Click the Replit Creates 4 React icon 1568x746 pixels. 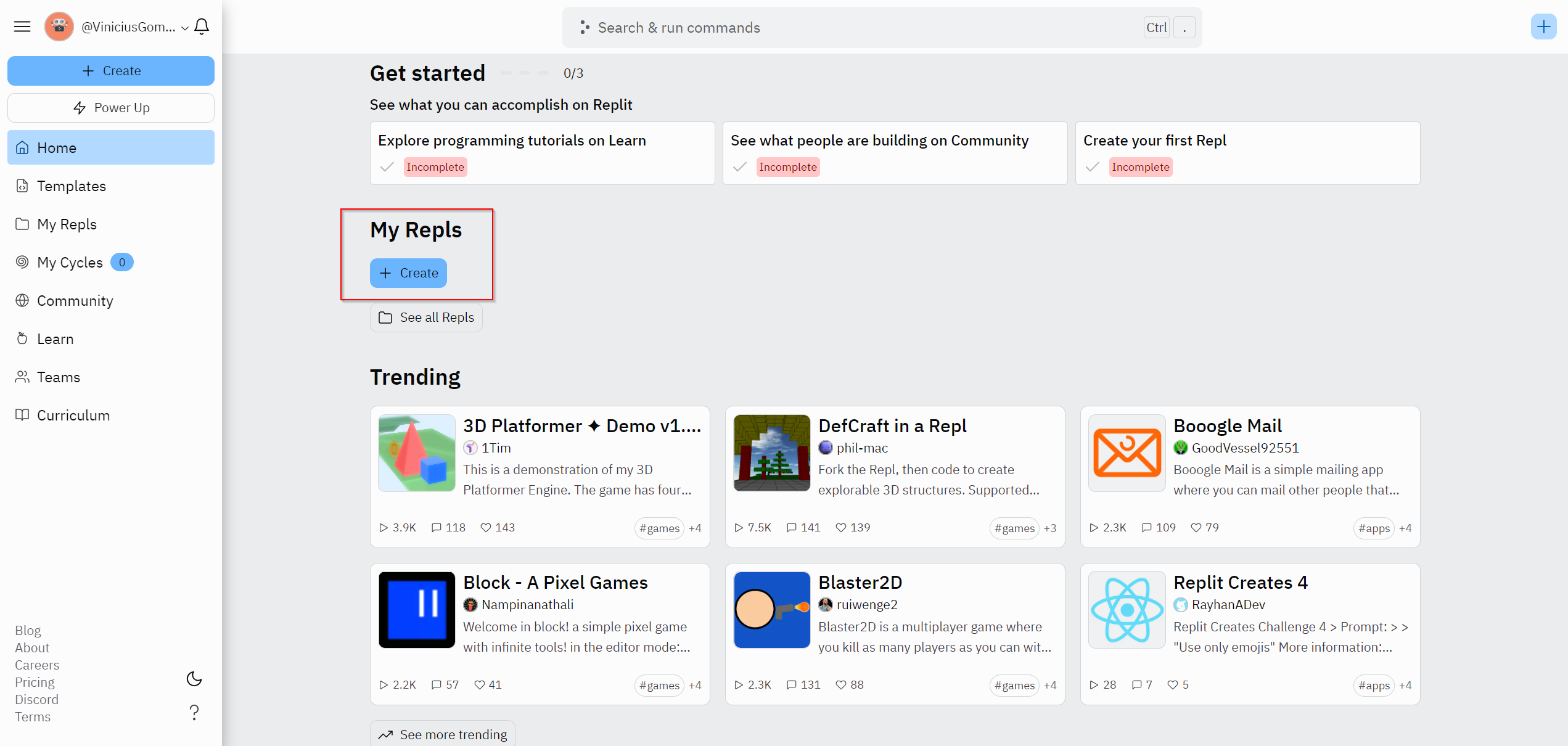click(1127, 610)
